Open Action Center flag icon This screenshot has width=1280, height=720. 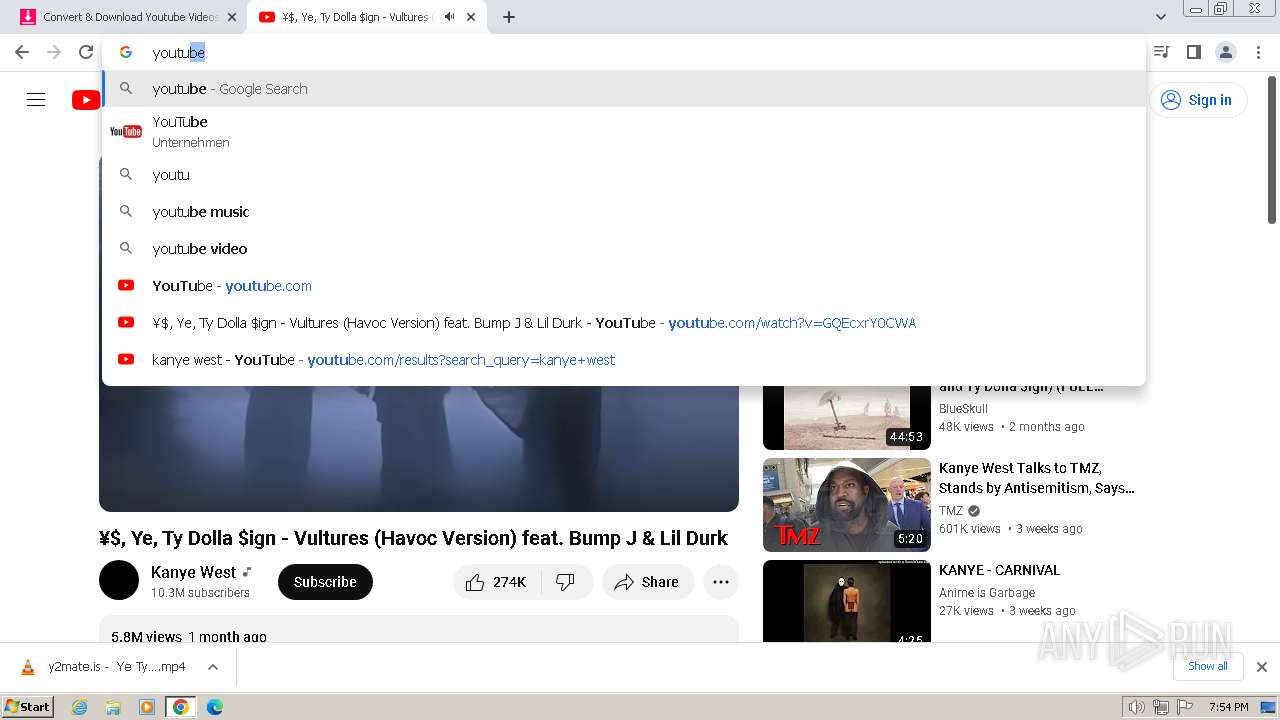click(x=1184, y=707)
